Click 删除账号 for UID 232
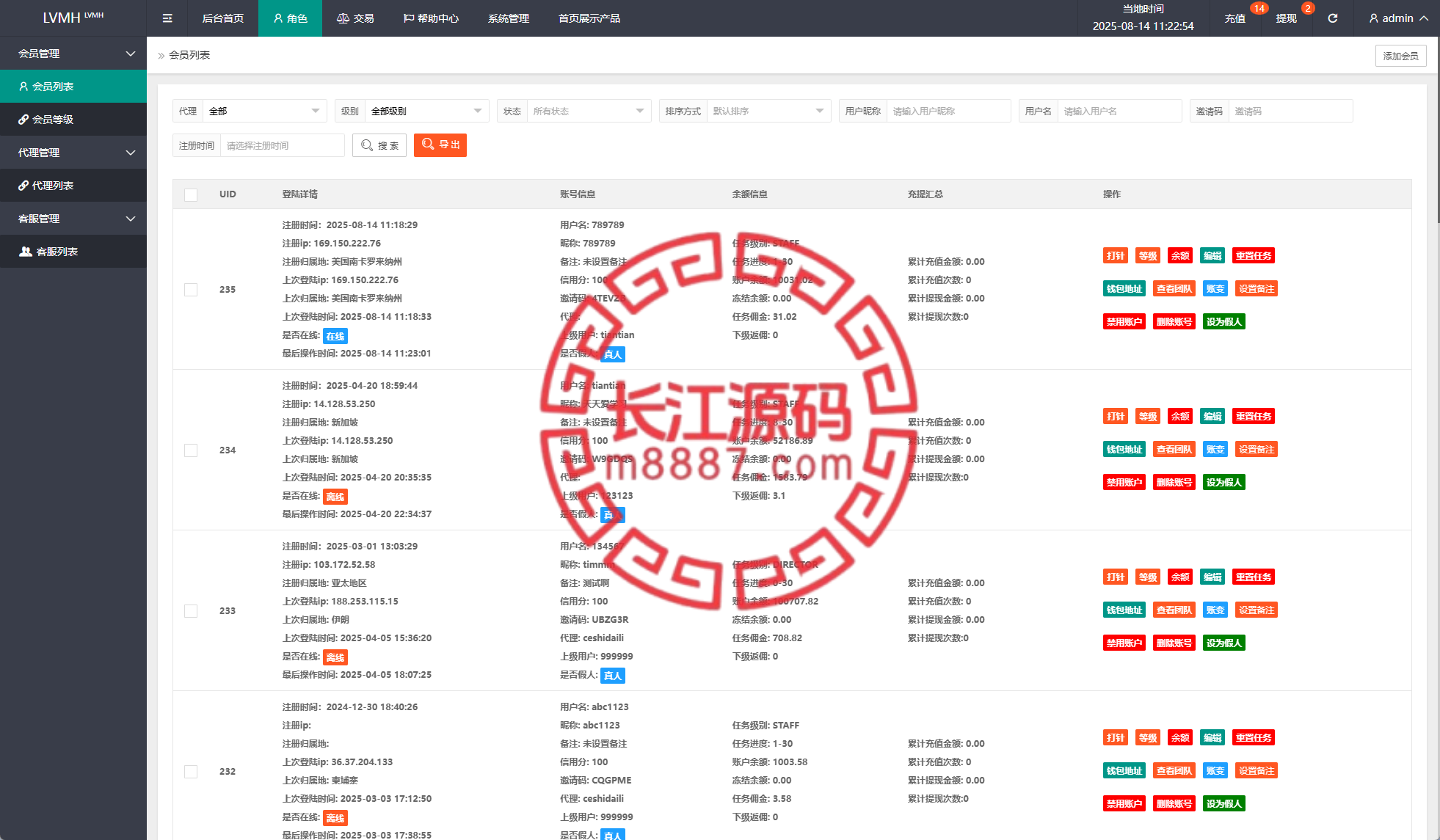Viewport: 1440px width, 840px height. click(1174, 804)
